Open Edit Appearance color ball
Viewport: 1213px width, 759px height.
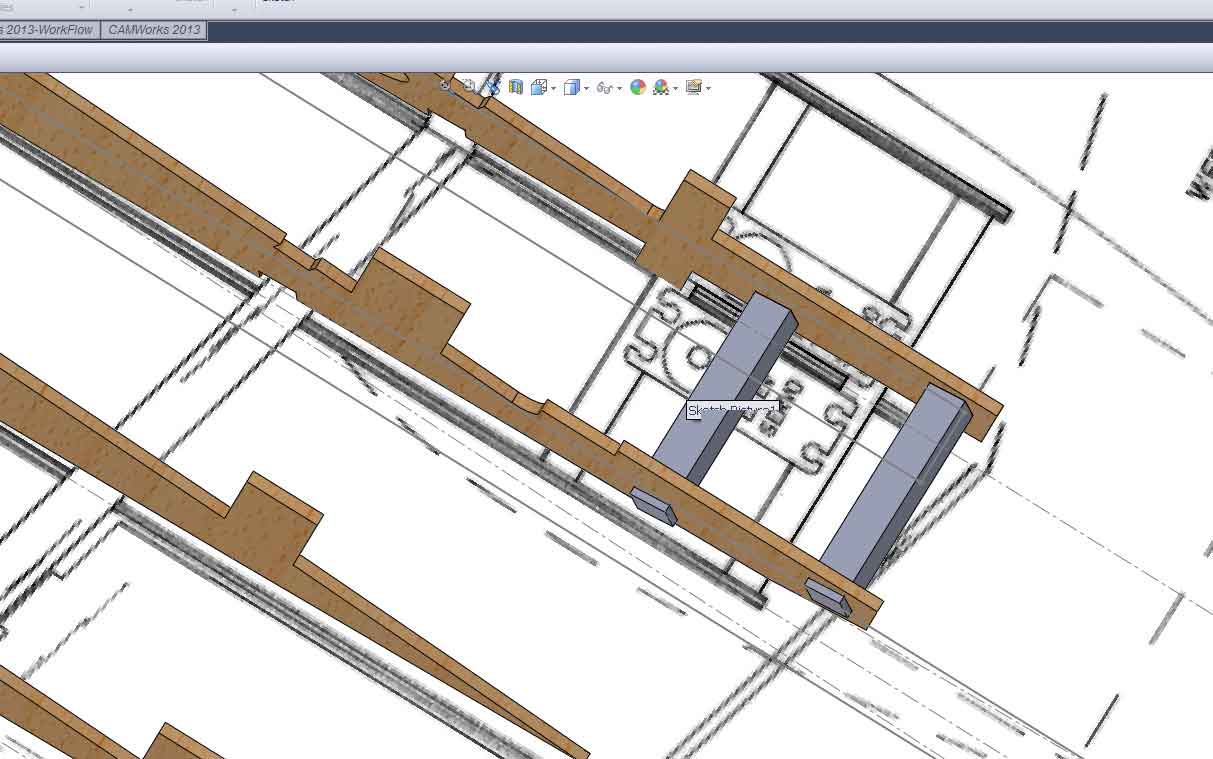pyautogui.click(x=638, y=87)
